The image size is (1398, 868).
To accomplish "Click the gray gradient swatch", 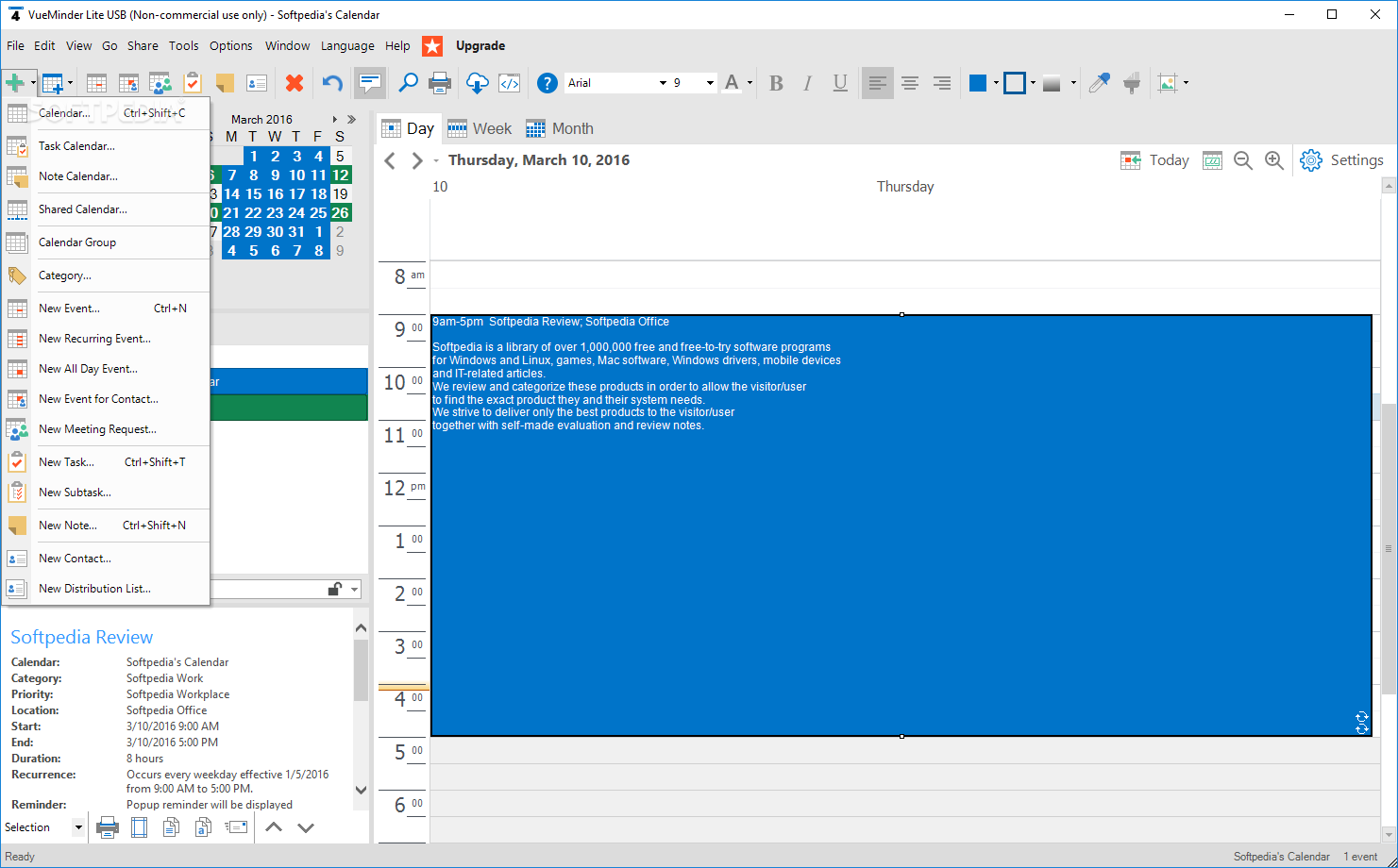I will [x=1052, y=83].
